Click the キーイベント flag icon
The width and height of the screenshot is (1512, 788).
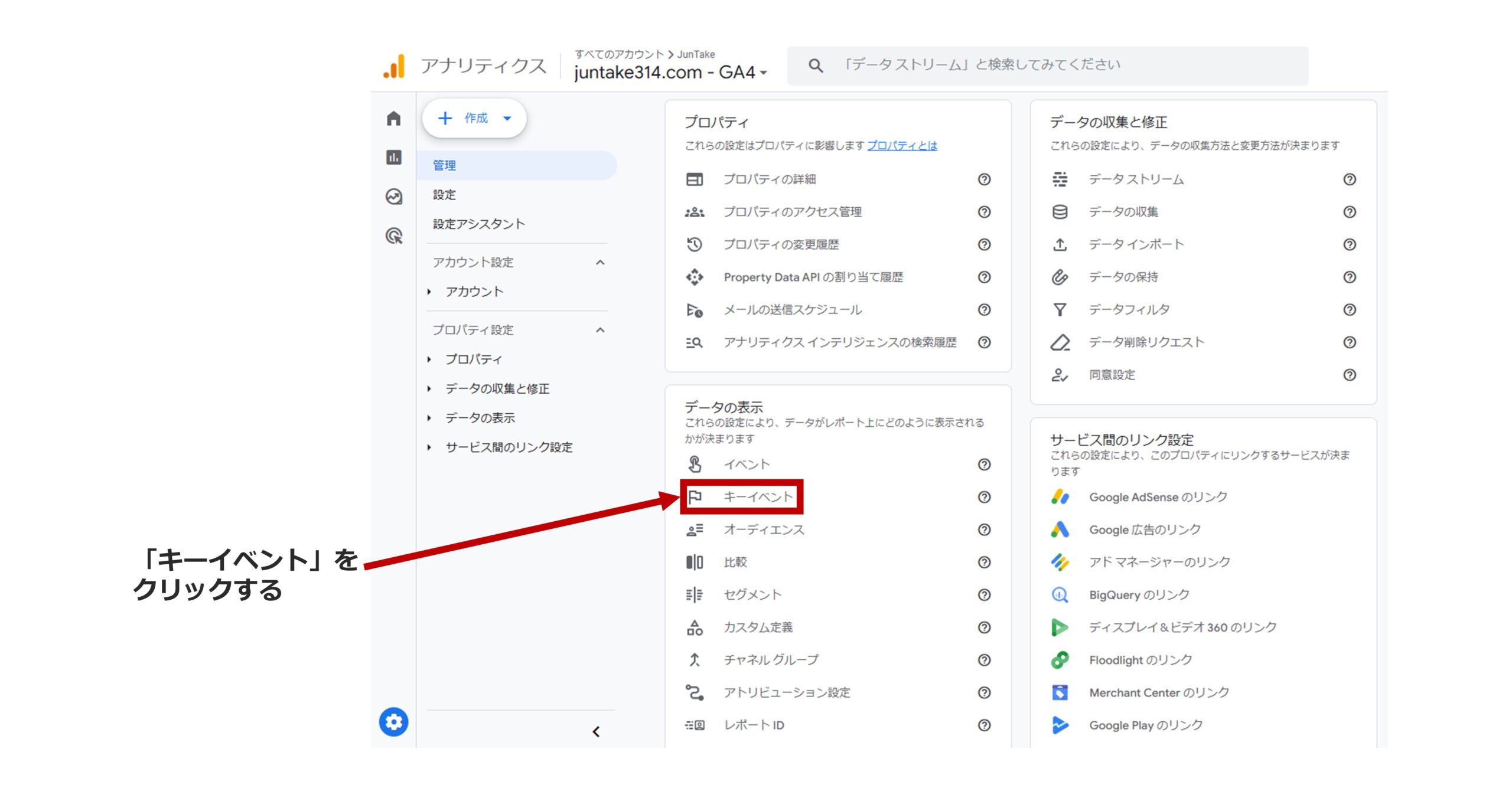point(696,496)
